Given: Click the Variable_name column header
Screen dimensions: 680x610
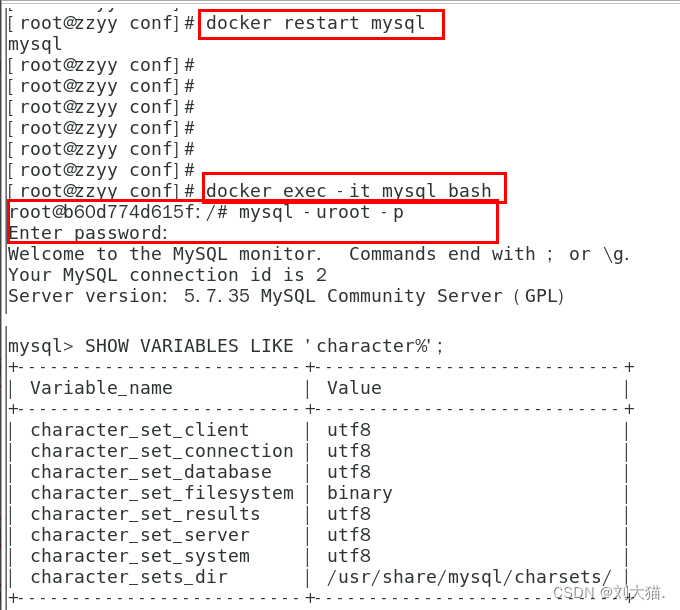Looking at the screenshot, I should [x=101, y=388].
